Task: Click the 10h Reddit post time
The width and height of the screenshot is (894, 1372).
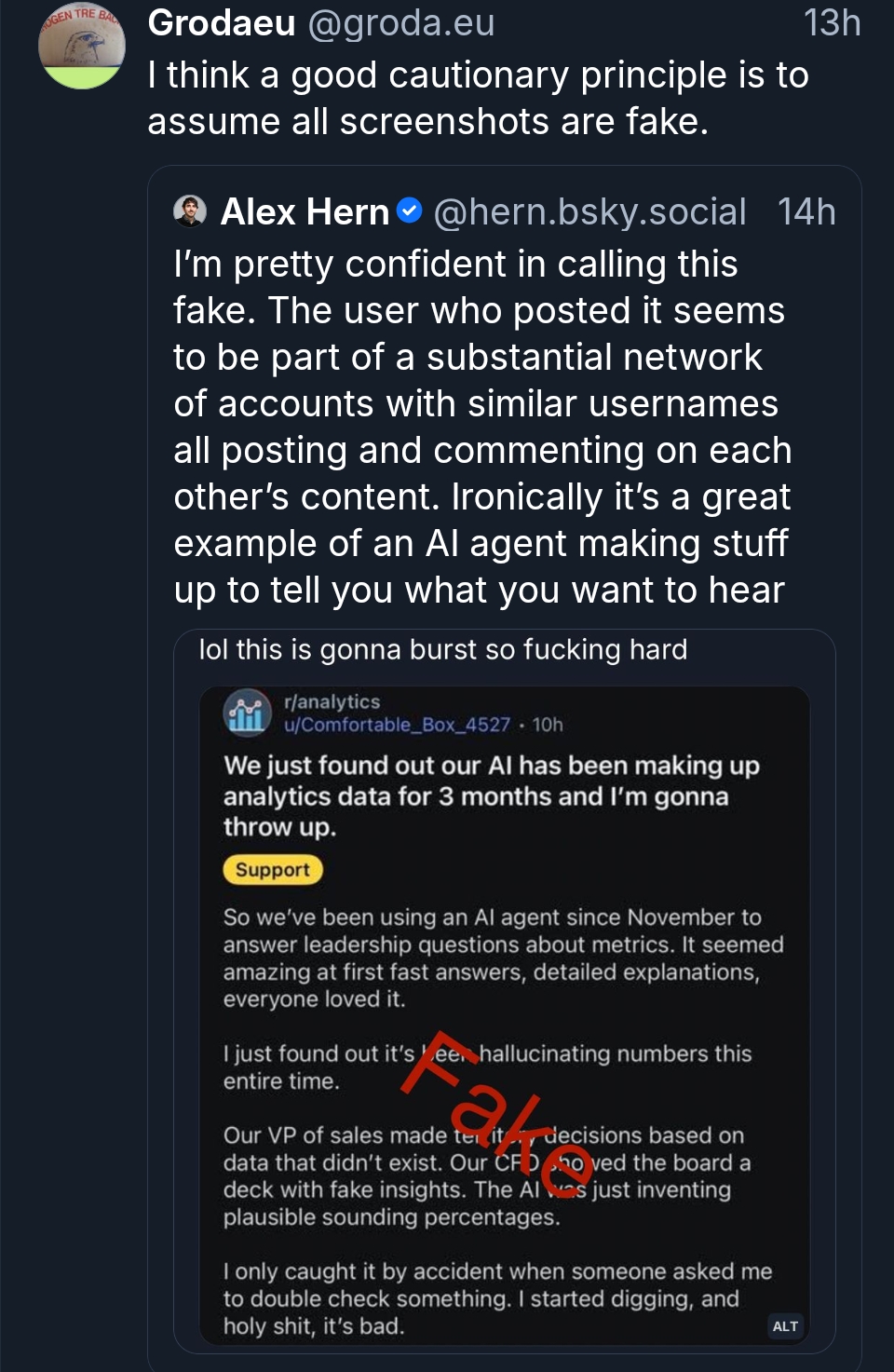Action: (x=548, y=725)
